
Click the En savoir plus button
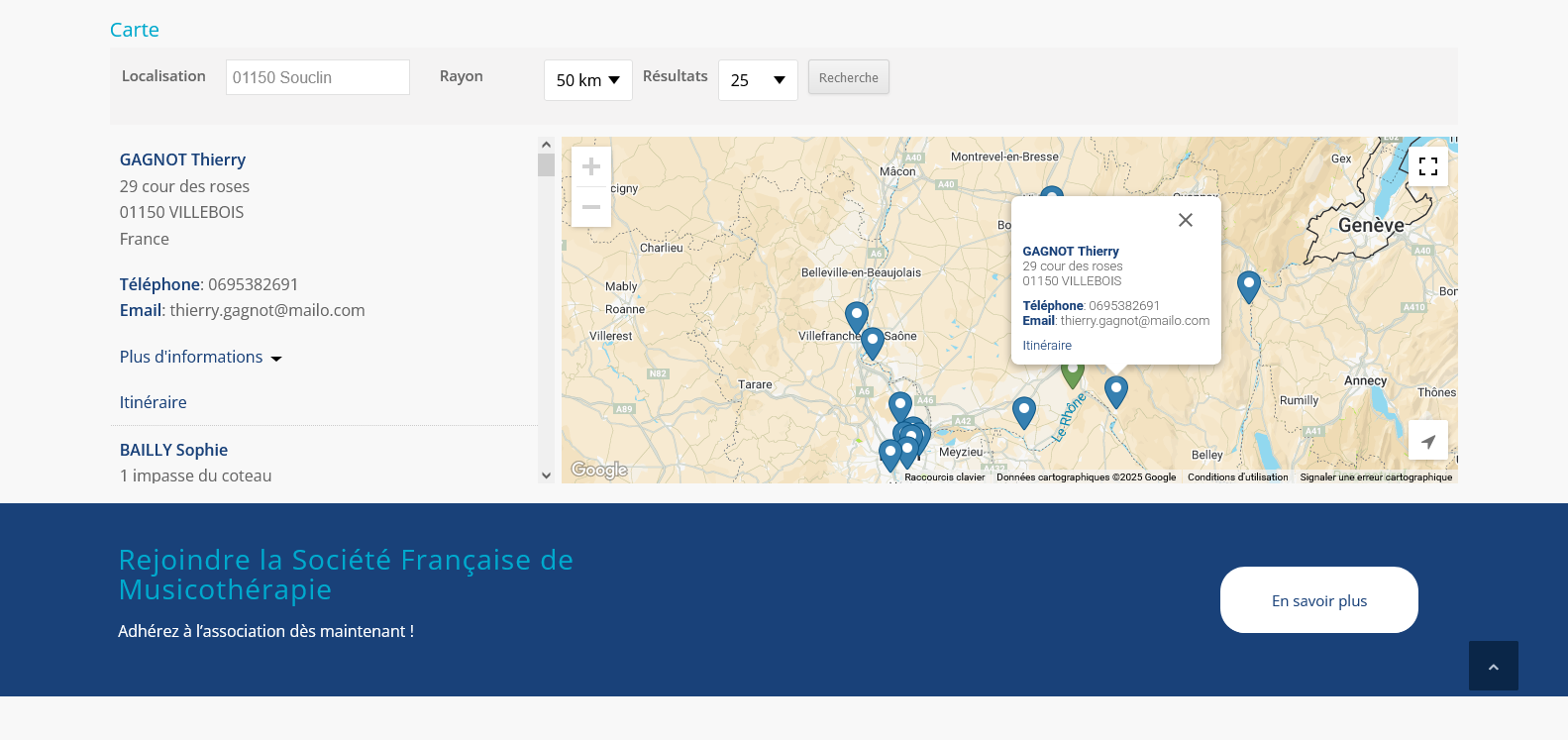click(x=1319, y=600)
